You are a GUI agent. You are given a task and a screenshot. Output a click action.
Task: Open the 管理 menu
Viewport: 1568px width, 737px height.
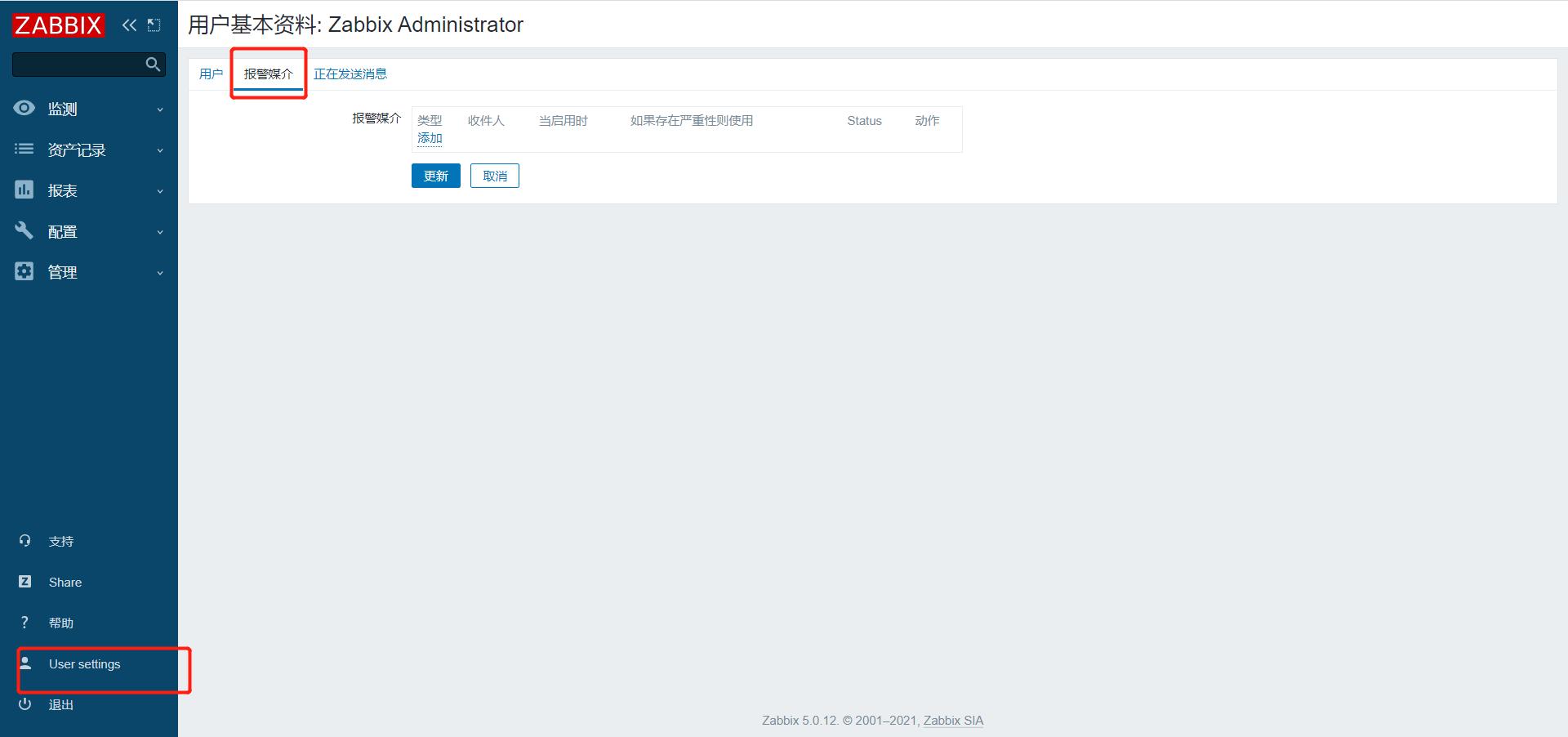tap(89, 272)
